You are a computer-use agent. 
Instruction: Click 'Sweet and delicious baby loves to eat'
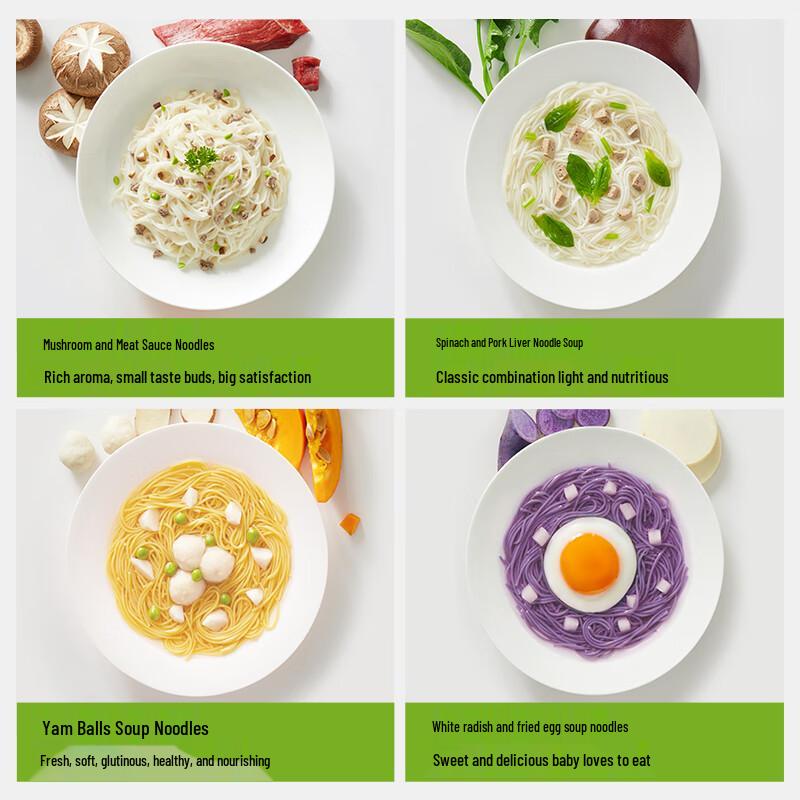[x=542, y=761]
